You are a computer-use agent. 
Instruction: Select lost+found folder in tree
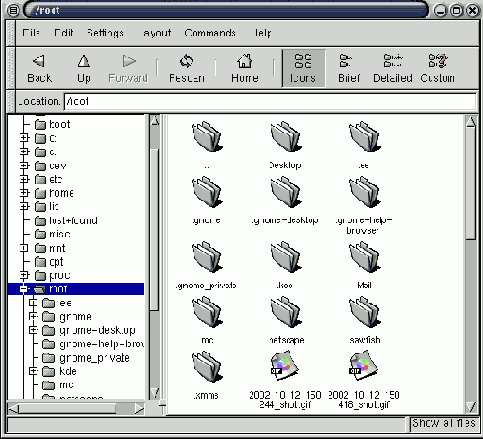coord(73,220)
